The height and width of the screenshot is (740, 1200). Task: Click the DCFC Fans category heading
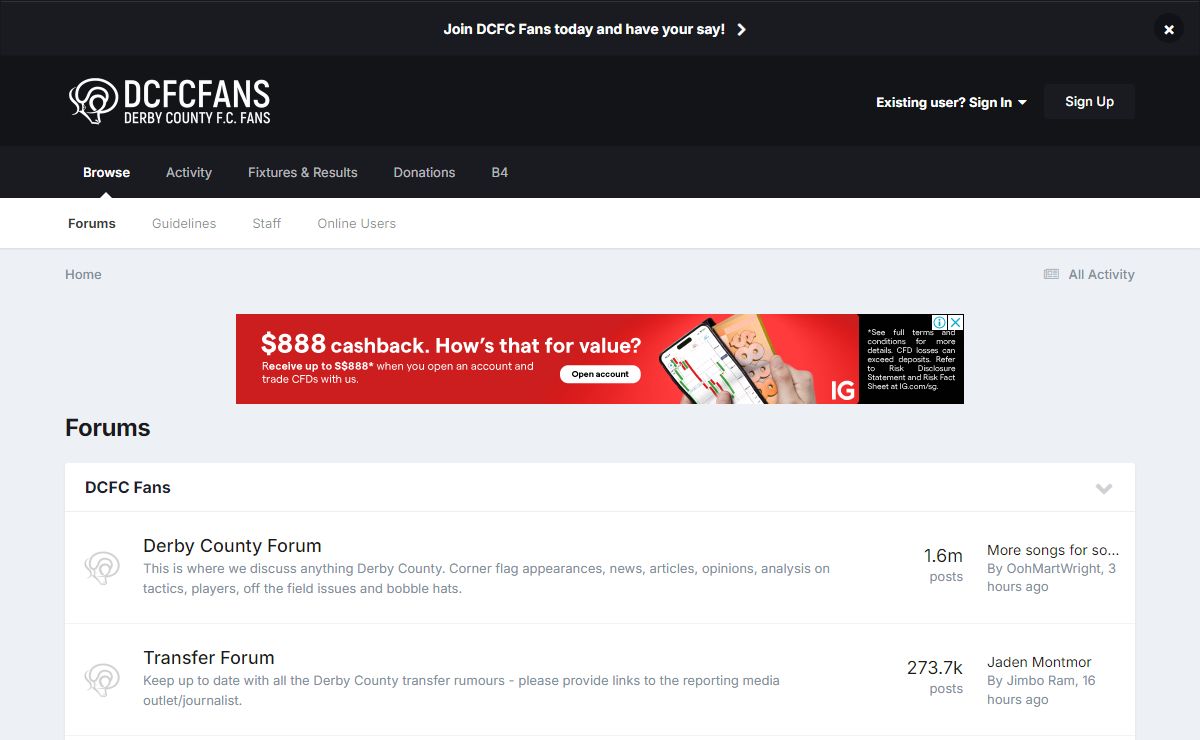pos(128,487)
